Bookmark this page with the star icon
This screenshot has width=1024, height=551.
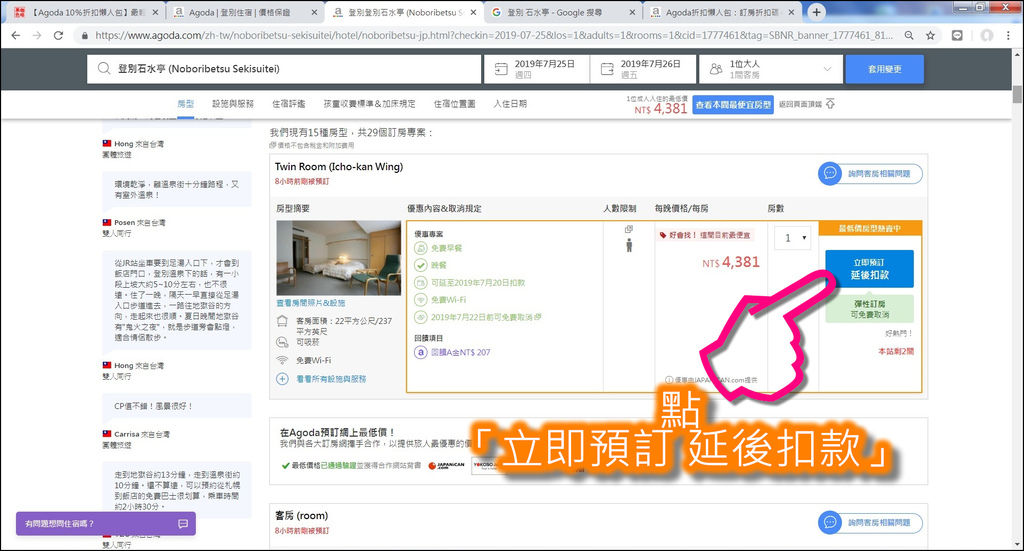pos(930,35)
